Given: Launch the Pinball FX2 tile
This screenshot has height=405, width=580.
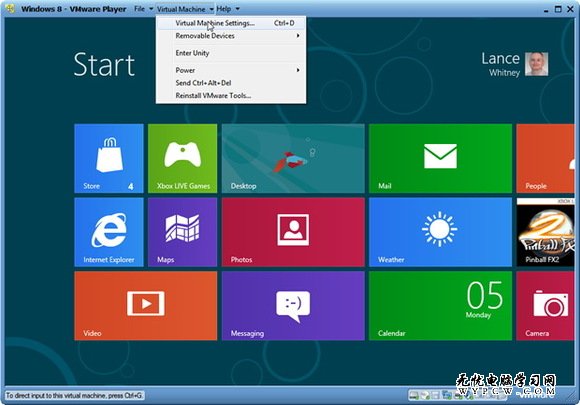Looking at the screenshot, I should click(546, 232).
